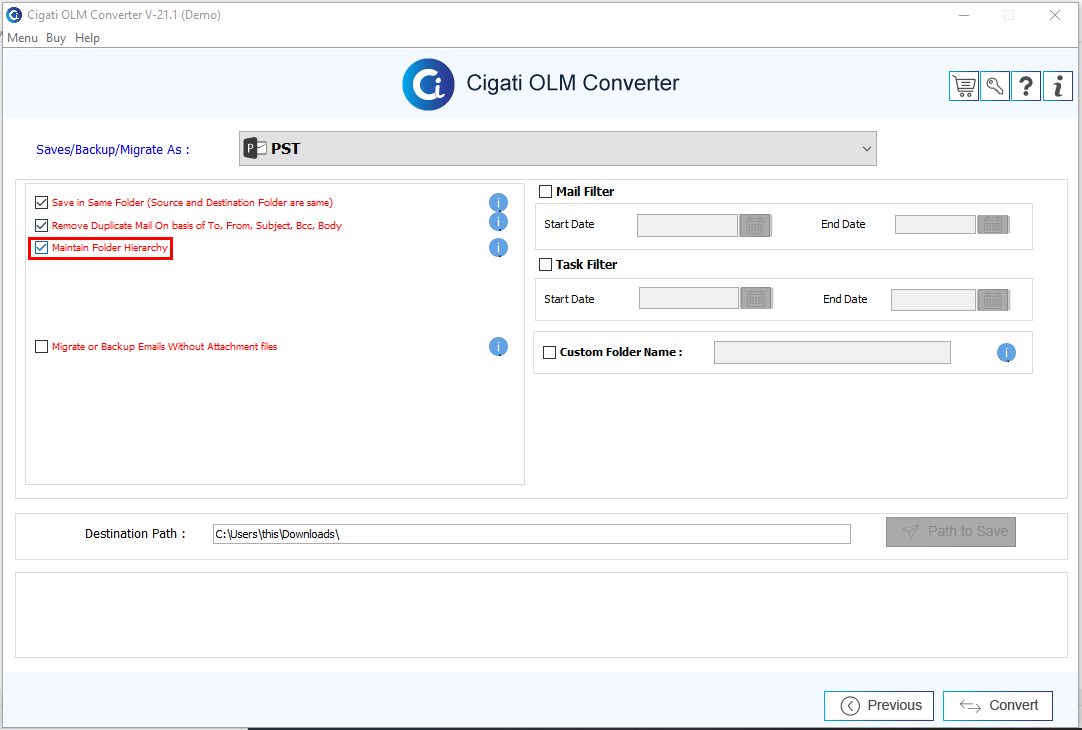Viewport: 1082px width, 730px height.
Task: Open help with the question mark icon
Action: pyautogui.click(x=1025, y=86)
